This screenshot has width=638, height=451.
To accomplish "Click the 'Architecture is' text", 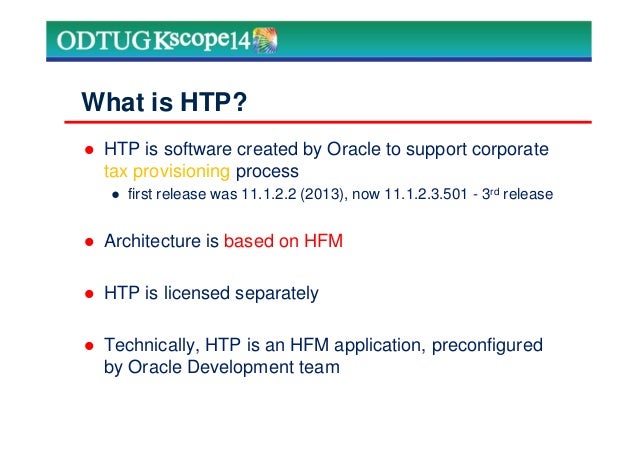I will 162,241.
